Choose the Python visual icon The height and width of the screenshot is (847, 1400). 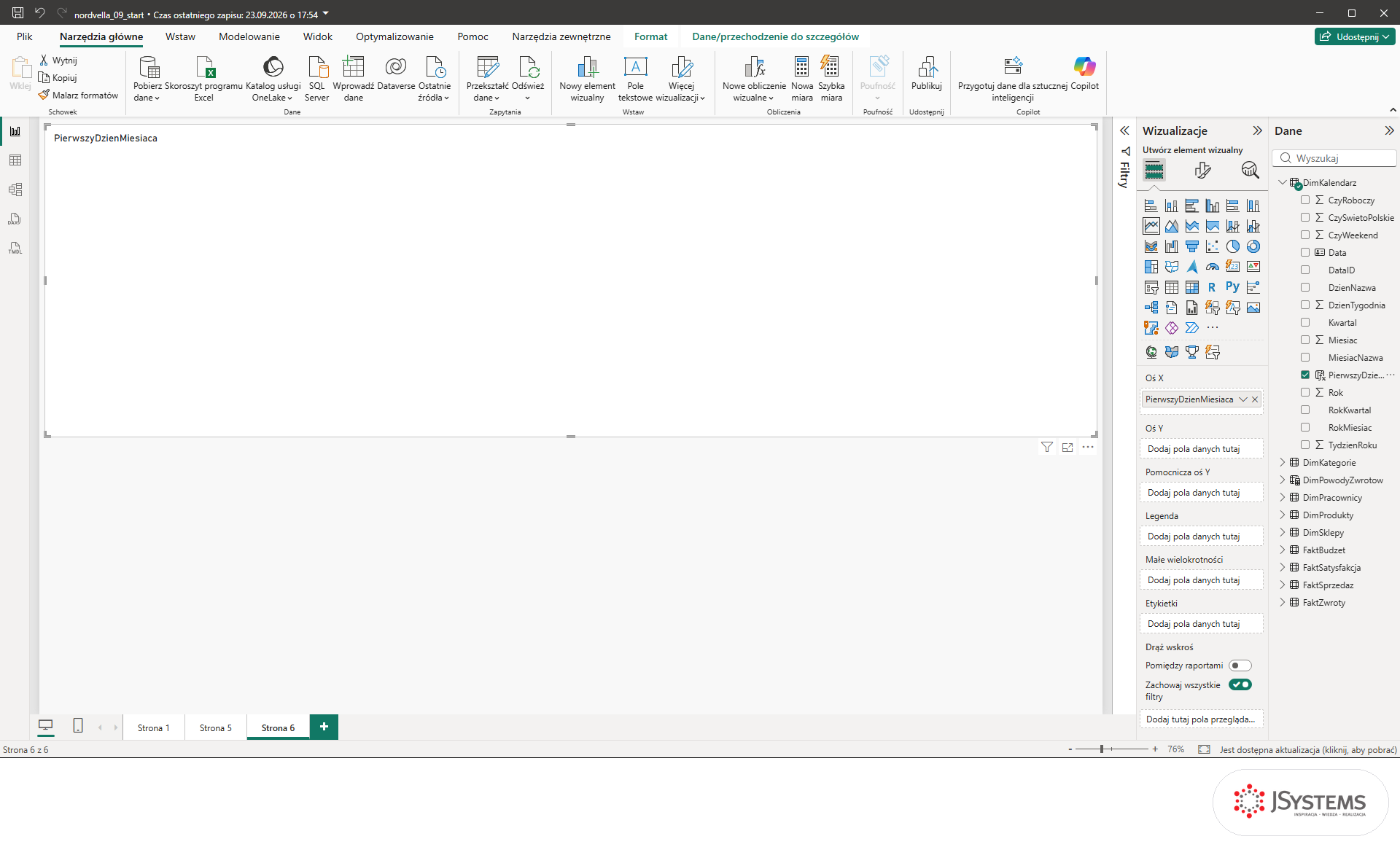tap(1232, 287)
